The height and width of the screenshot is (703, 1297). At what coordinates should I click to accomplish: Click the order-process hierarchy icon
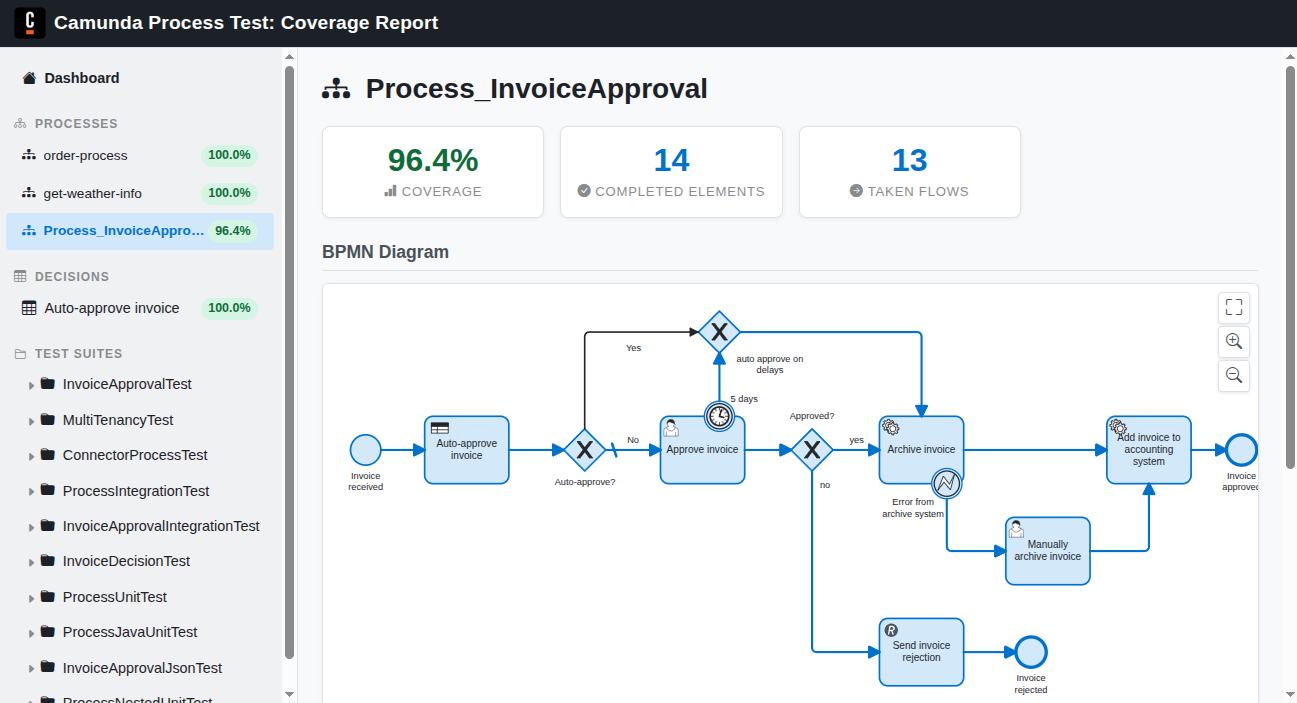pos(29,155)
